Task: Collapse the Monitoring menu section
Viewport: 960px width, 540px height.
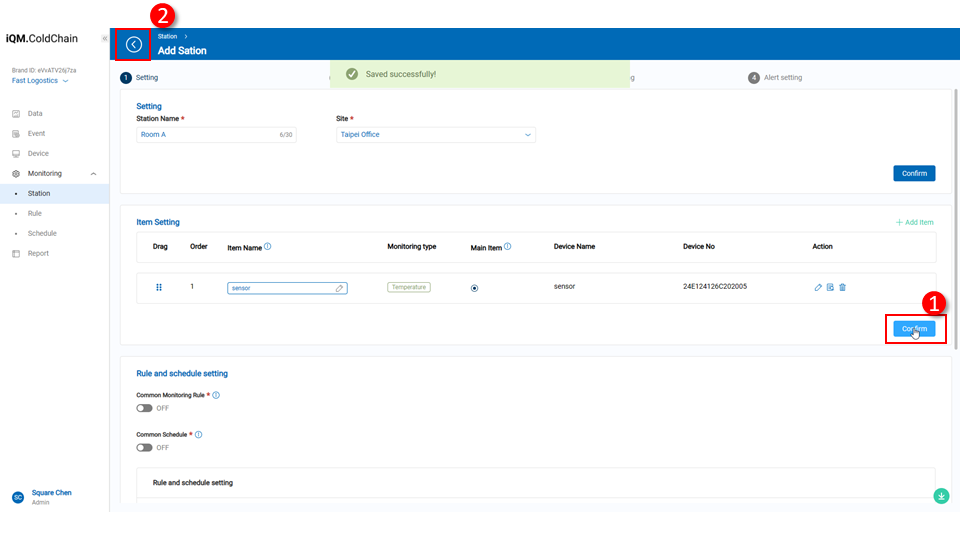Action: pyautogui.click(x=93, y=174)
